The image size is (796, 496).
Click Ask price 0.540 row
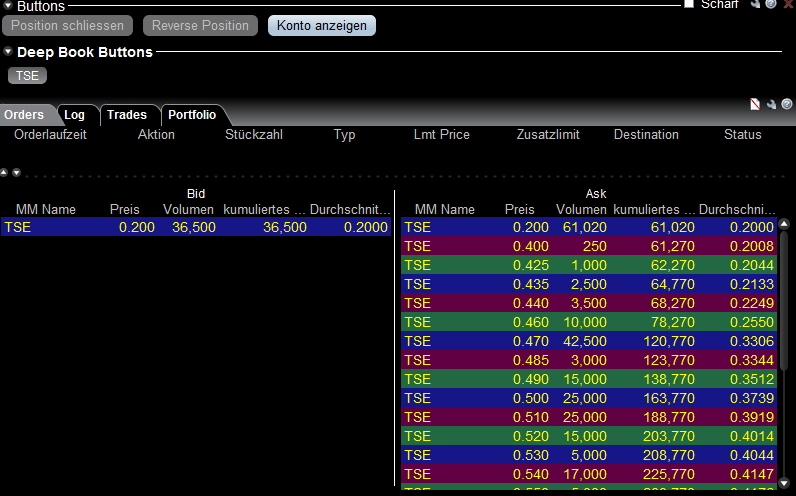coord(589,474)
